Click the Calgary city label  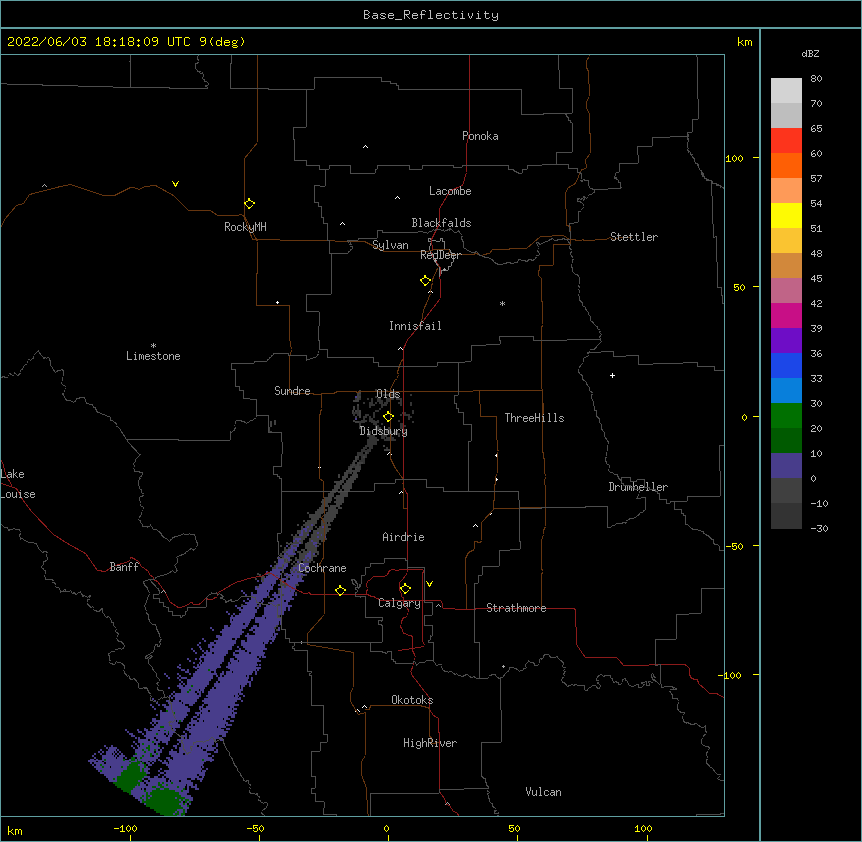pyautogui.click(x=399, y=603)
